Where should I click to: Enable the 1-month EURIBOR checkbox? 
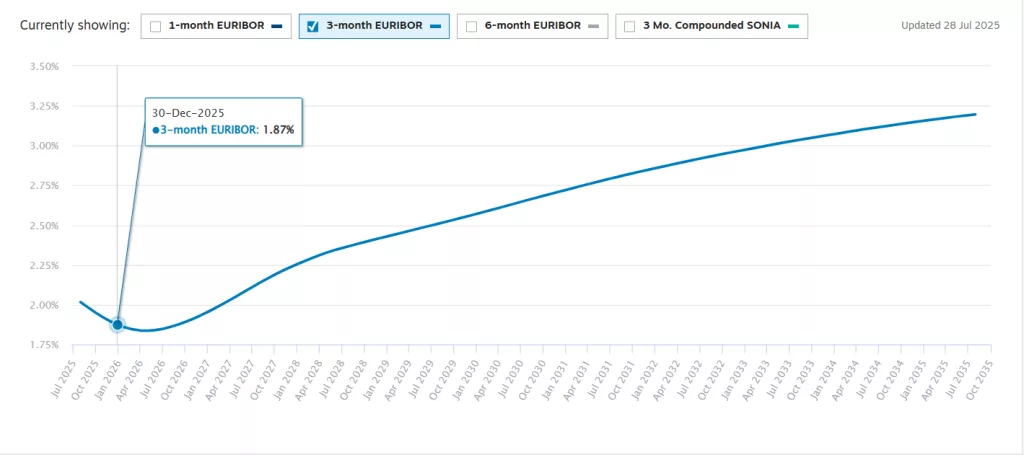[155, 27]
